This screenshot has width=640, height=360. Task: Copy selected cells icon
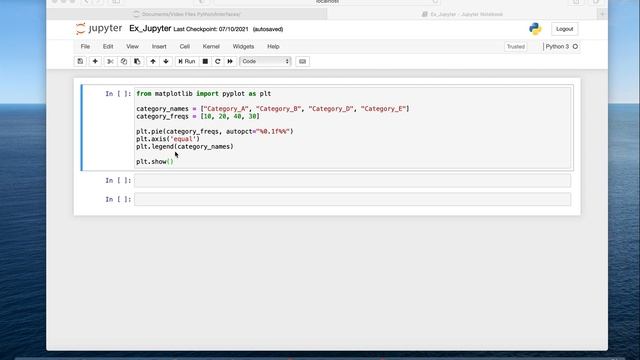pos(124,61)
